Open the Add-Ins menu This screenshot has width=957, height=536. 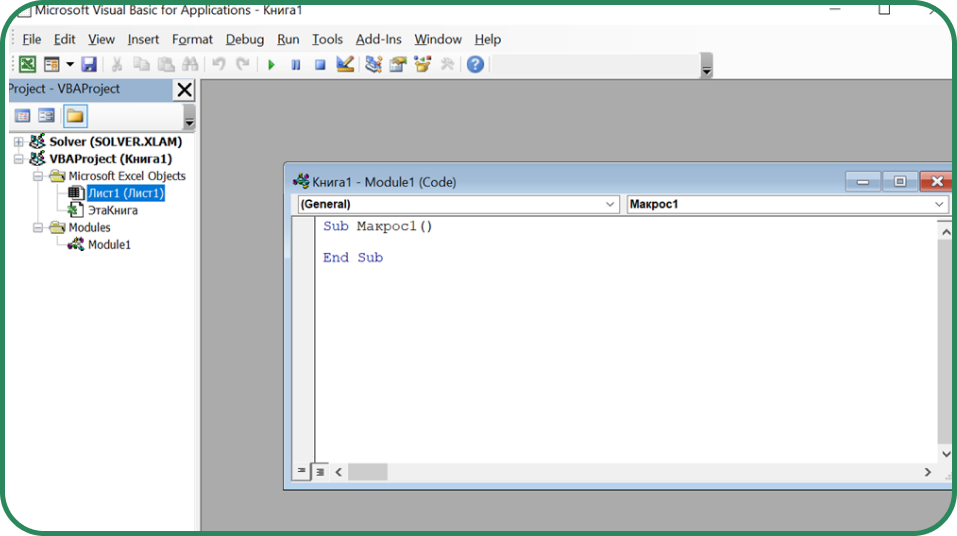click(378, 39)
